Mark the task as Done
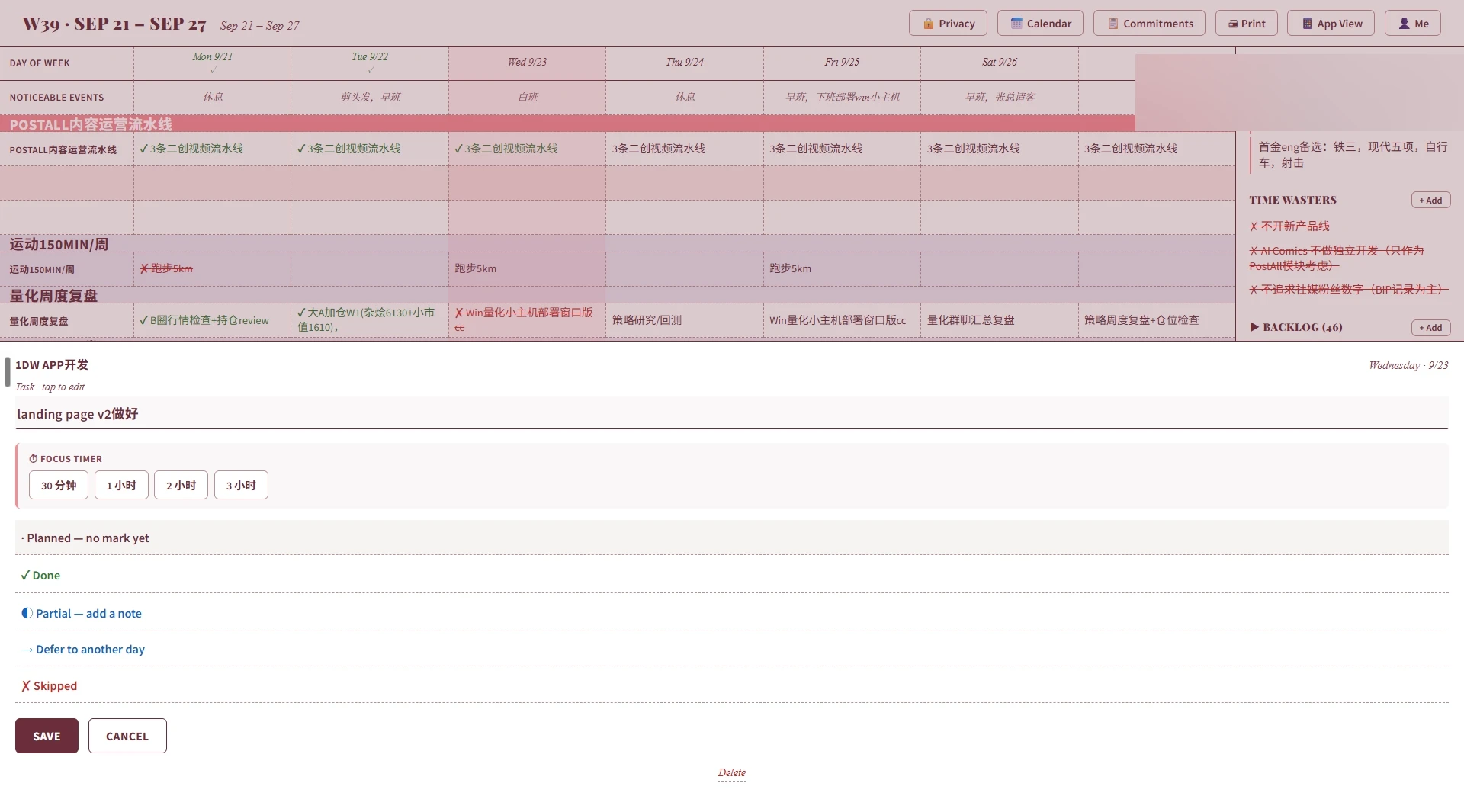Image resolution: width=1464 pixels, height=812 pixels. (x=731, y=575)
